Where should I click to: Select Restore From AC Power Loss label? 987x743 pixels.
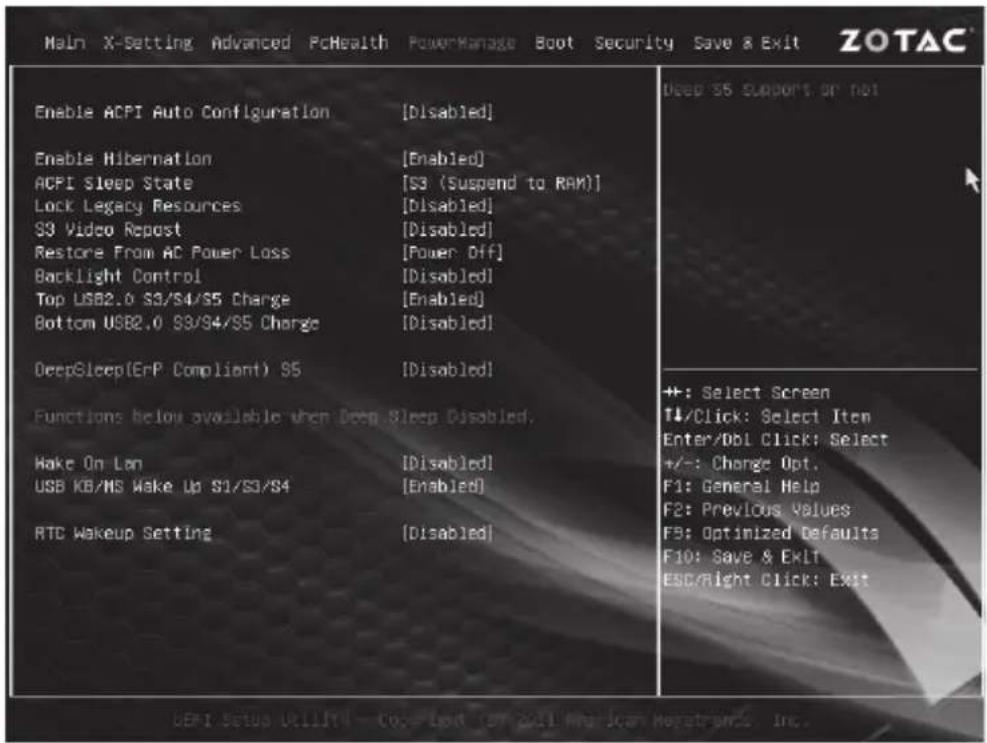(x=162, y=252)
